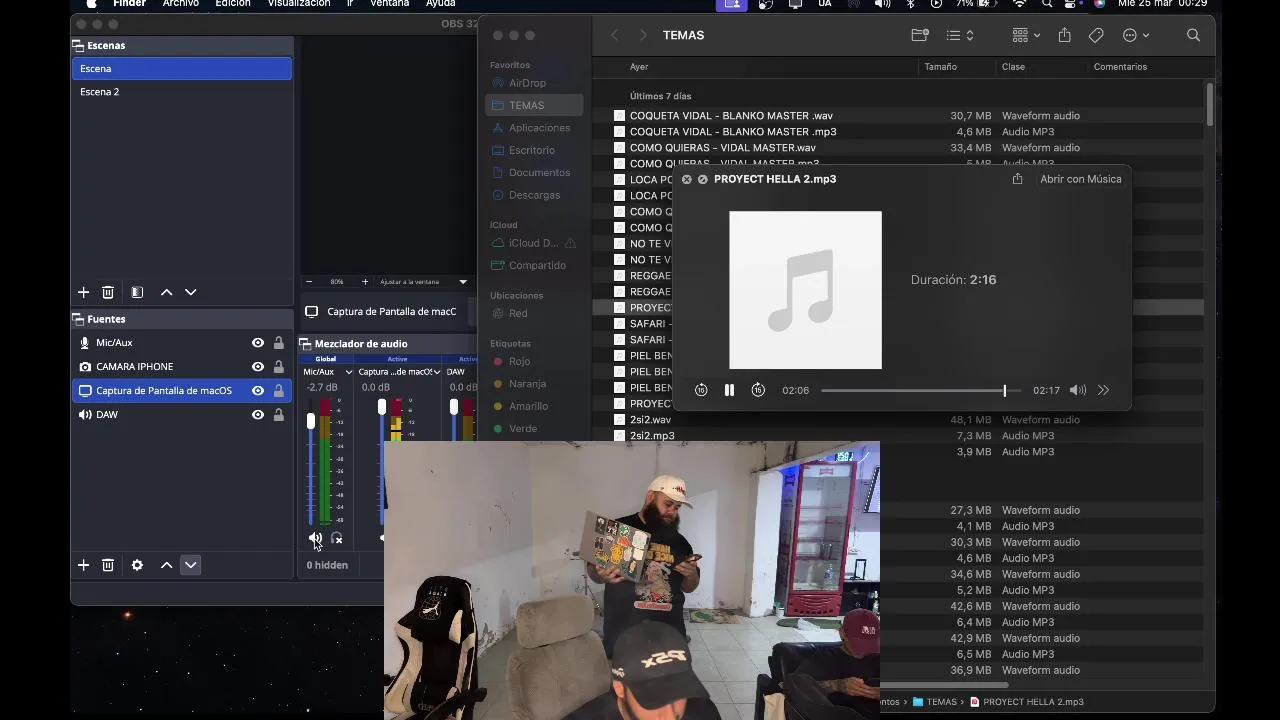Adjust the Captura de macOS volume fader
Image resolution: width=1280 pixels, height=720 pixels.
click(x=382, y=407)
